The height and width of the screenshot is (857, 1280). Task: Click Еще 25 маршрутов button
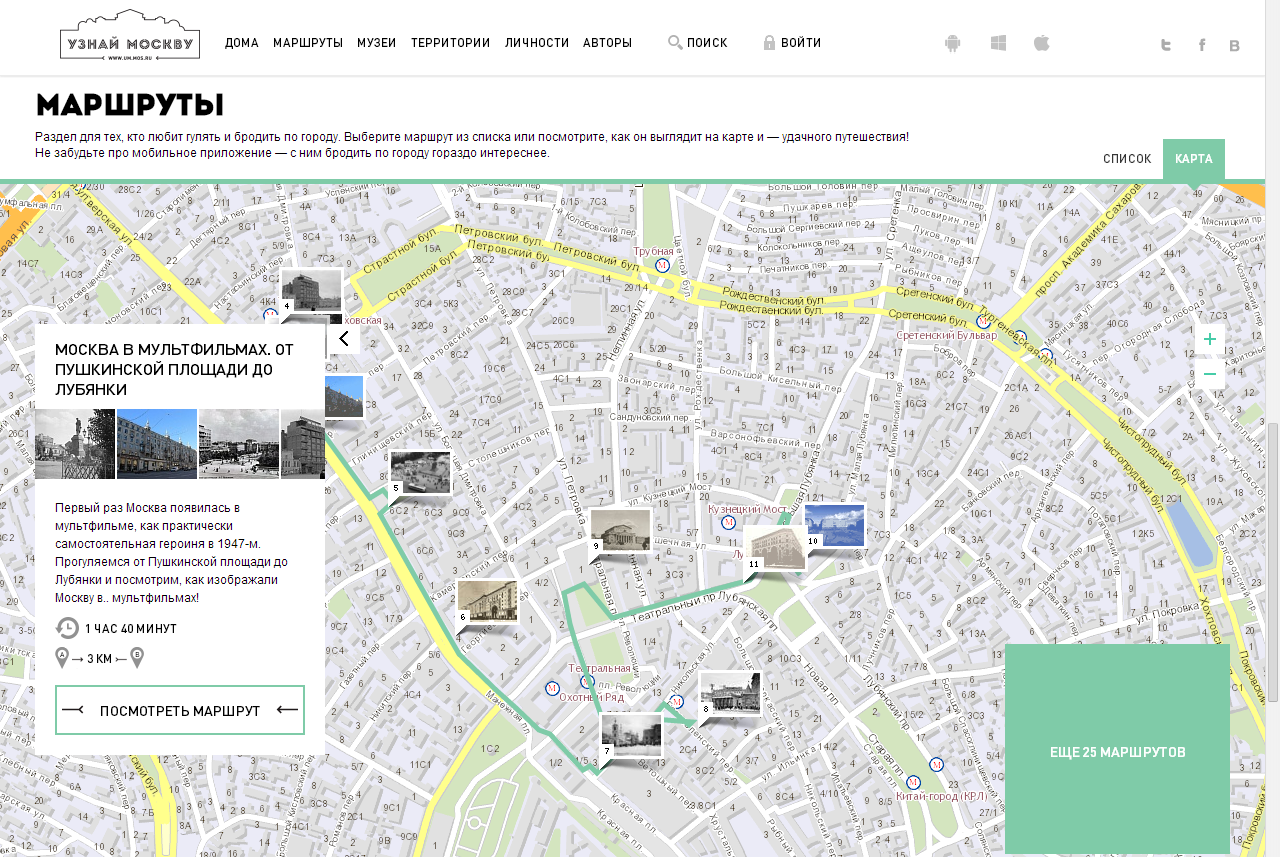click(x=1117, y=752)
